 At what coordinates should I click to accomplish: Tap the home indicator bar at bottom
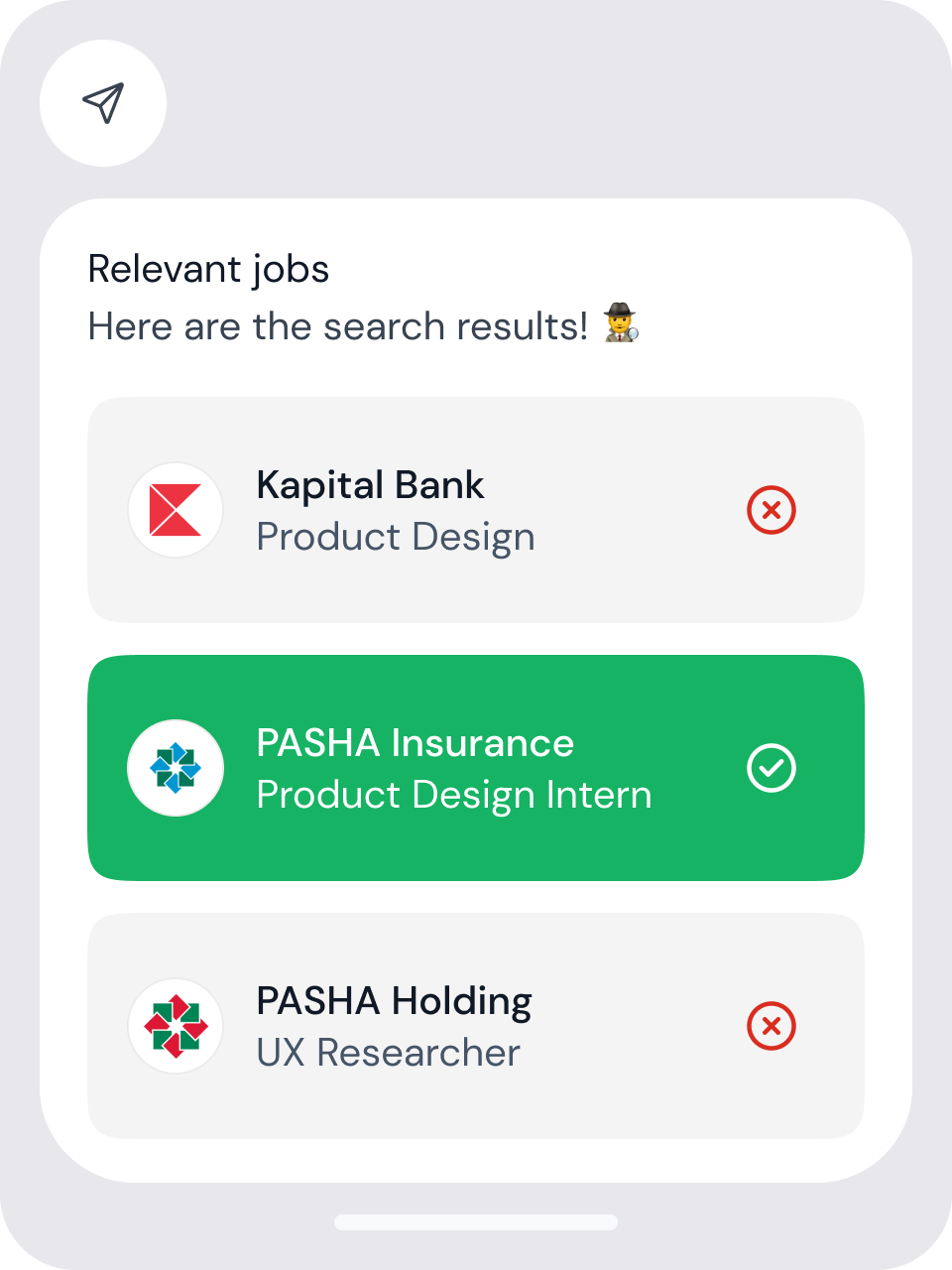coord(476,1222)
